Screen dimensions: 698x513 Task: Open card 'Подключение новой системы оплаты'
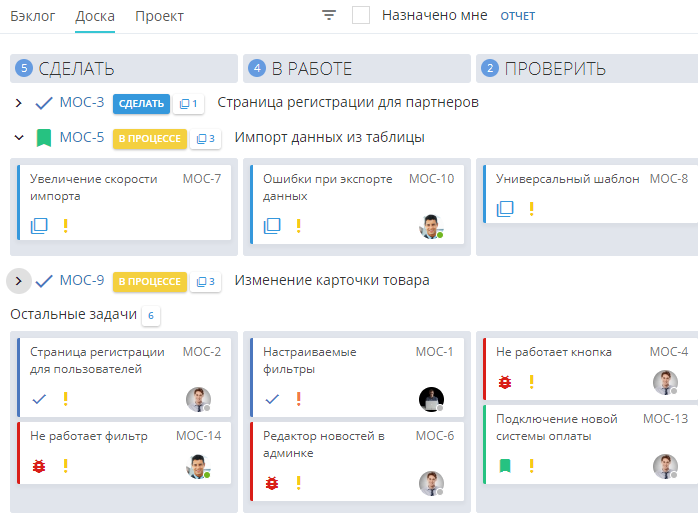point(590,444)
